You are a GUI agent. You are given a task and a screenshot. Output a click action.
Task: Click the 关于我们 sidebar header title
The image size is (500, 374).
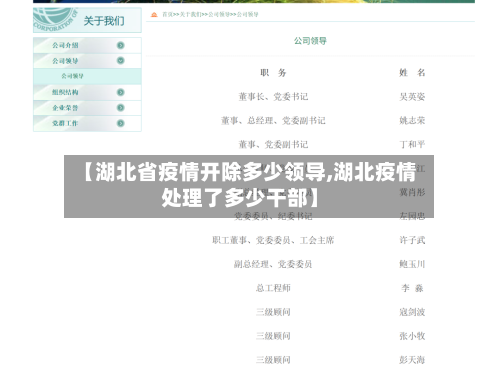click(x=104, y=21)
